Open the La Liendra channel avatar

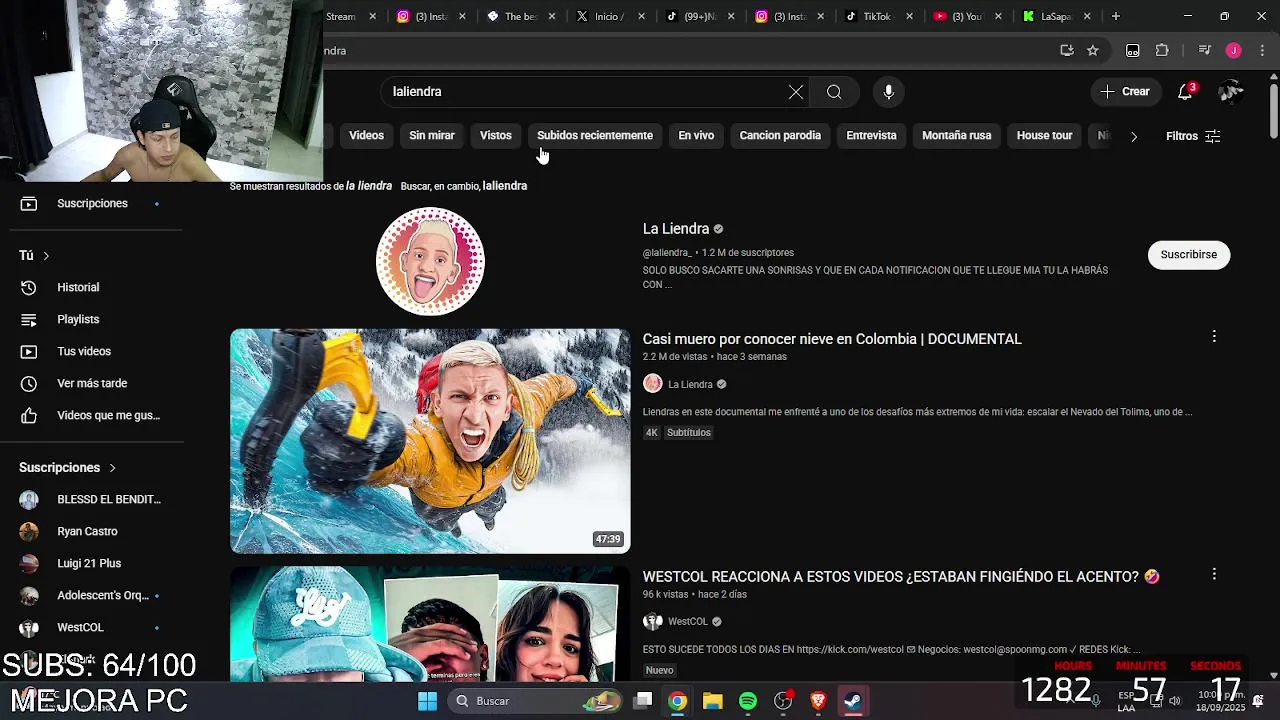[430, 261]
